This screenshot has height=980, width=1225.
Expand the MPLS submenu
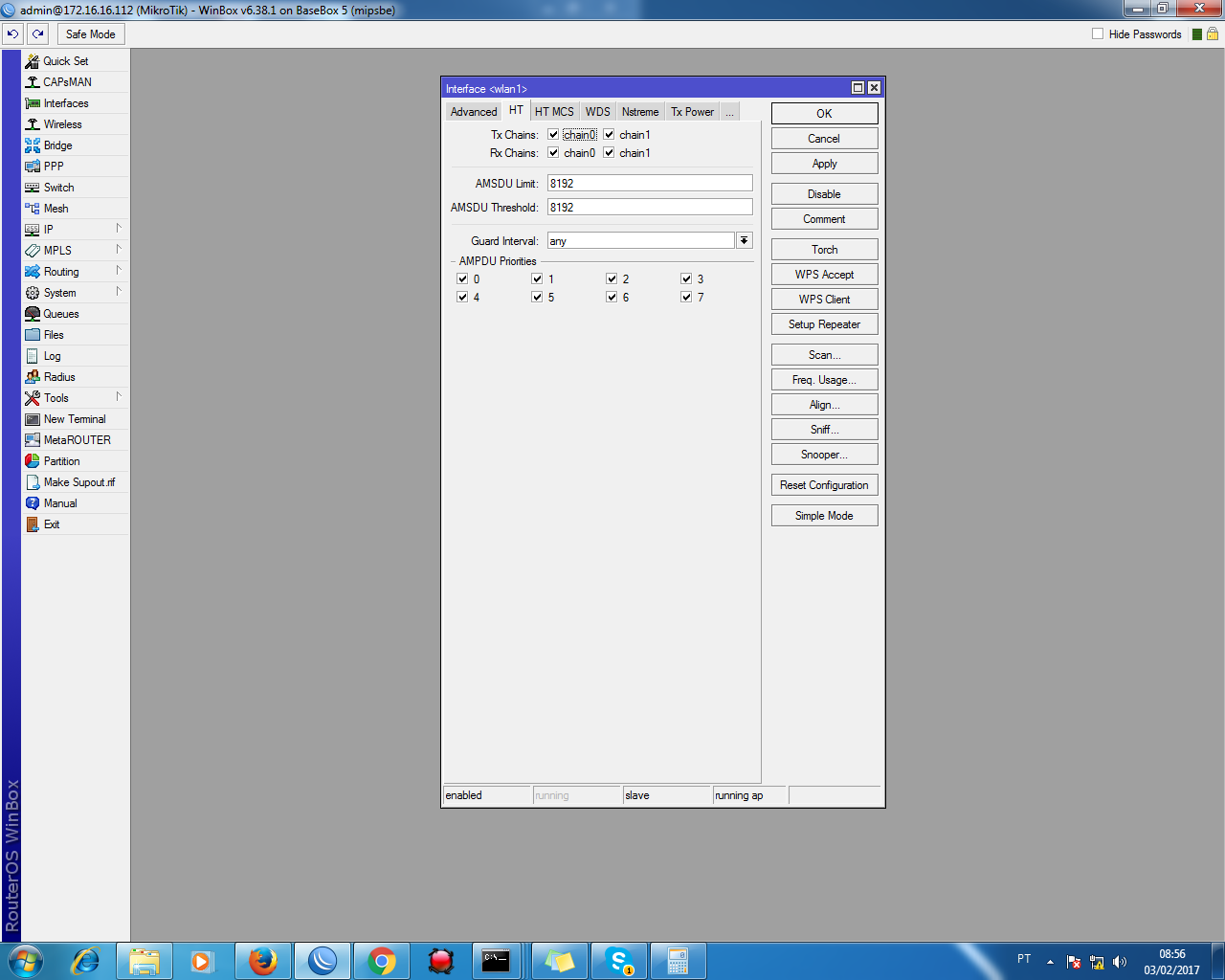119,250
